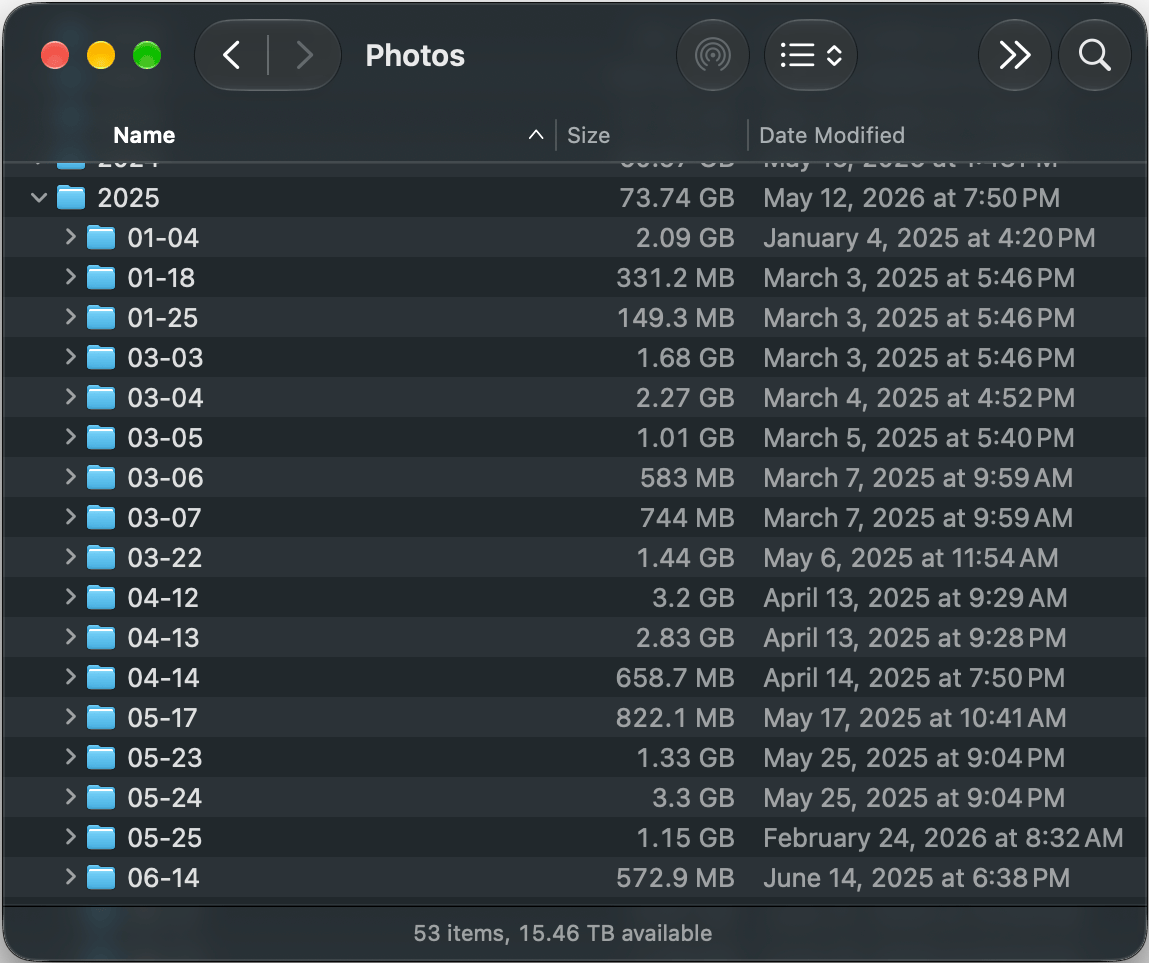Click the 73.74 GB size value
The width and height of the screenshot is (1149, 963).
pos(677,198)
